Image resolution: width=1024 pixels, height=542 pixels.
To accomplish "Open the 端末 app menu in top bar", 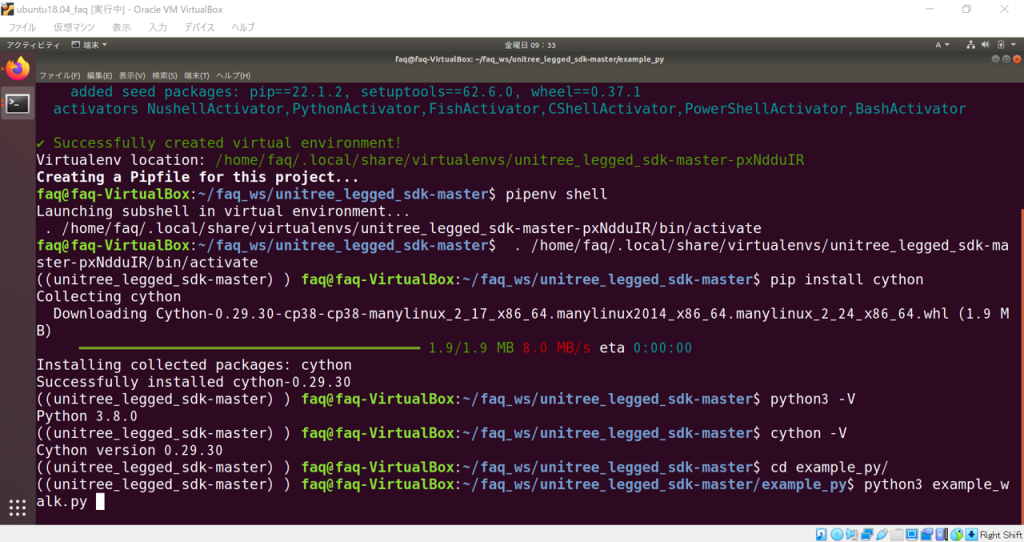I will click(89, 44).
